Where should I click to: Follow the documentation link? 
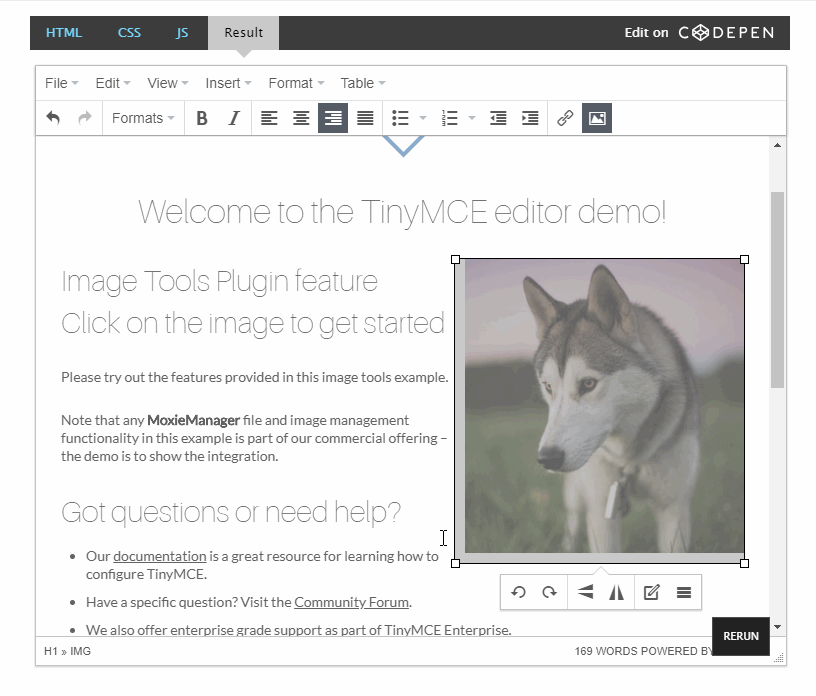click(x=160, y=556)
